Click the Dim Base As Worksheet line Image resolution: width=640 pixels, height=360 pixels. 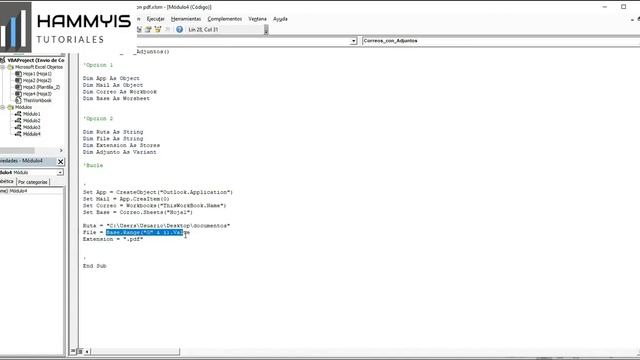point(116,98)
